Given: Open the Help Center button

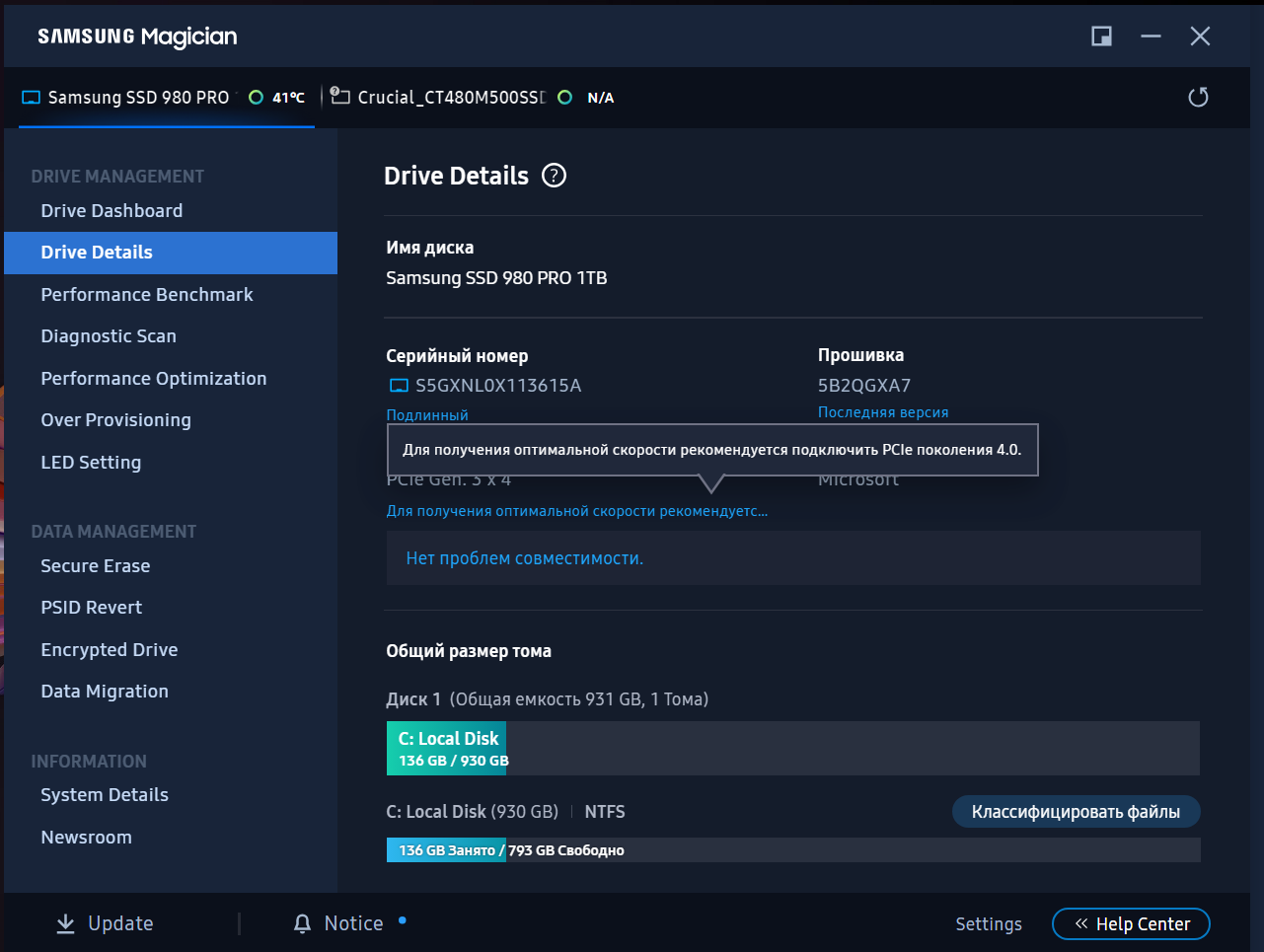Looking at the screenshot, I should (1131, 924).
